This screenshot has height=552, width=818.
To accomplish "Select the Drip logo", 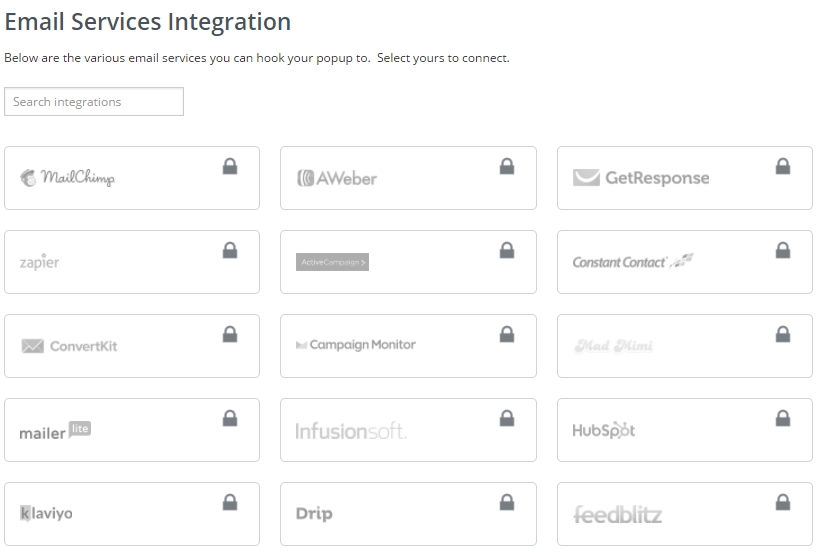I will point(314,514).
